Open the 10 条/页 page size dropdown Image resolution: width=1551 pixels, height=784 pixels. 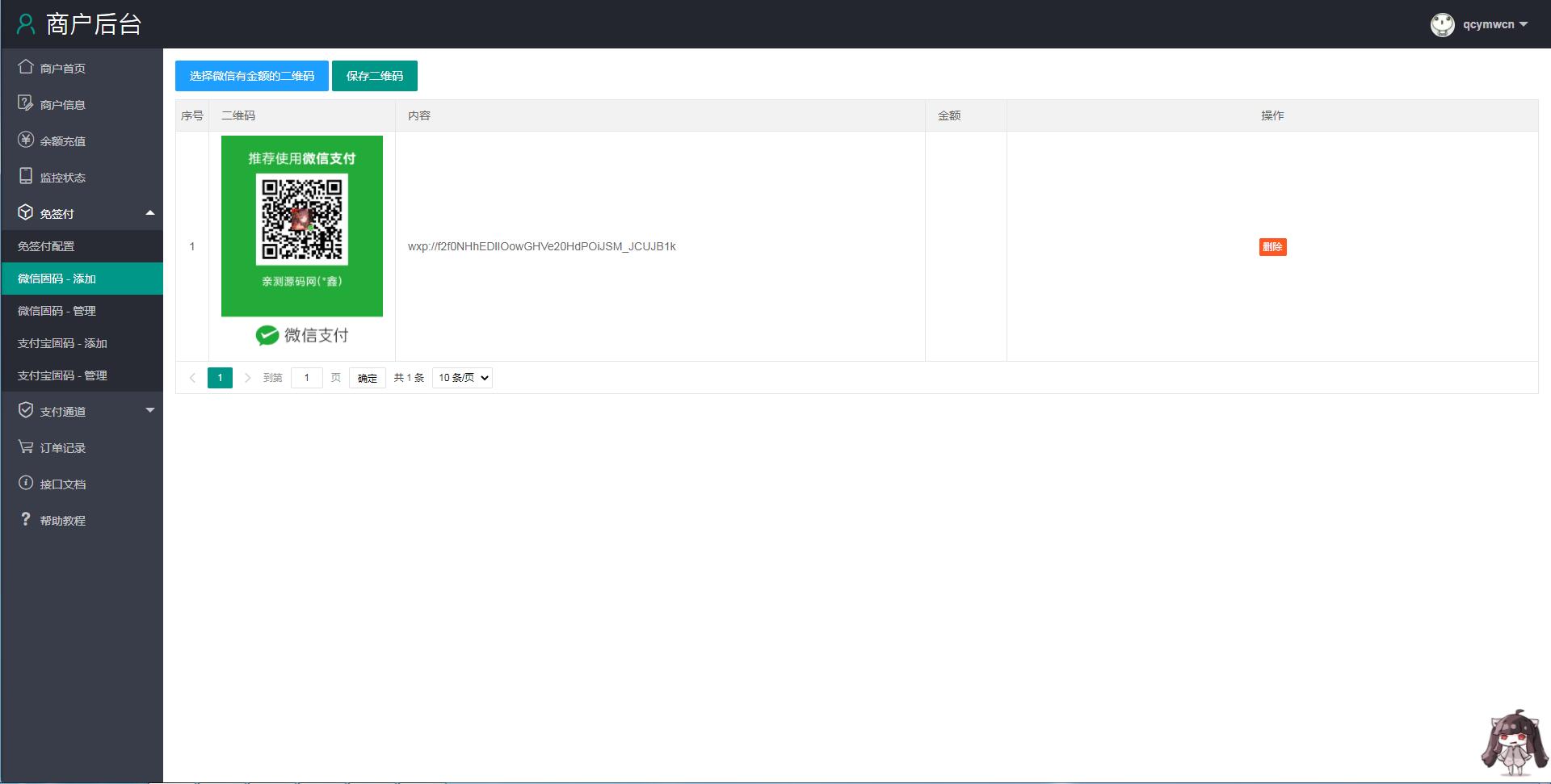click(x=462, y=378)
